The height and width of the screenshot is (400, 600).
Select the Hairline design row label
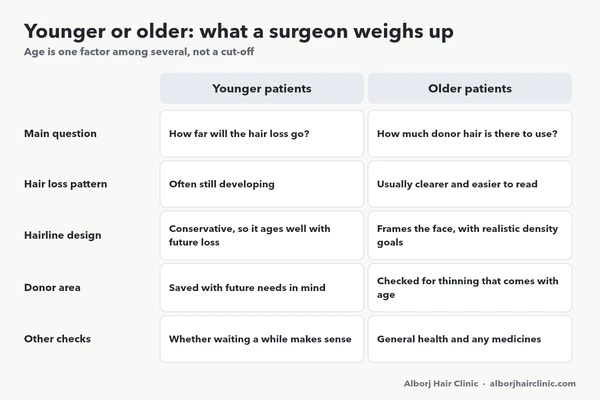[63, 235]
